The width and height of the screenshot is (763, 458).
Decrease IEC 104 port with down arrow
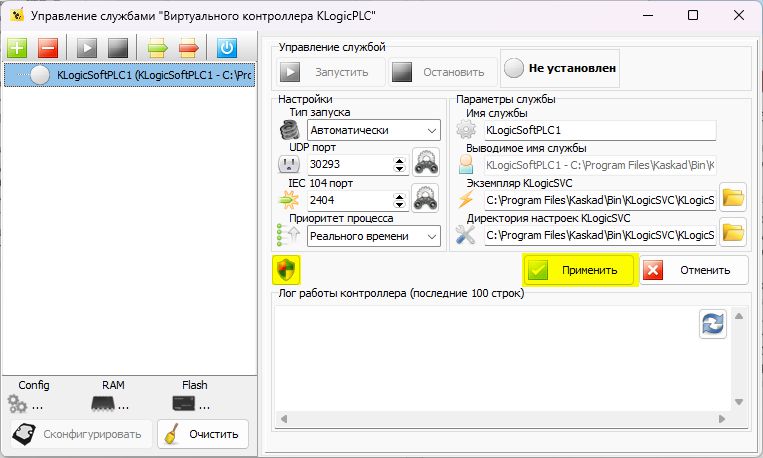click(x=400, y=204)
